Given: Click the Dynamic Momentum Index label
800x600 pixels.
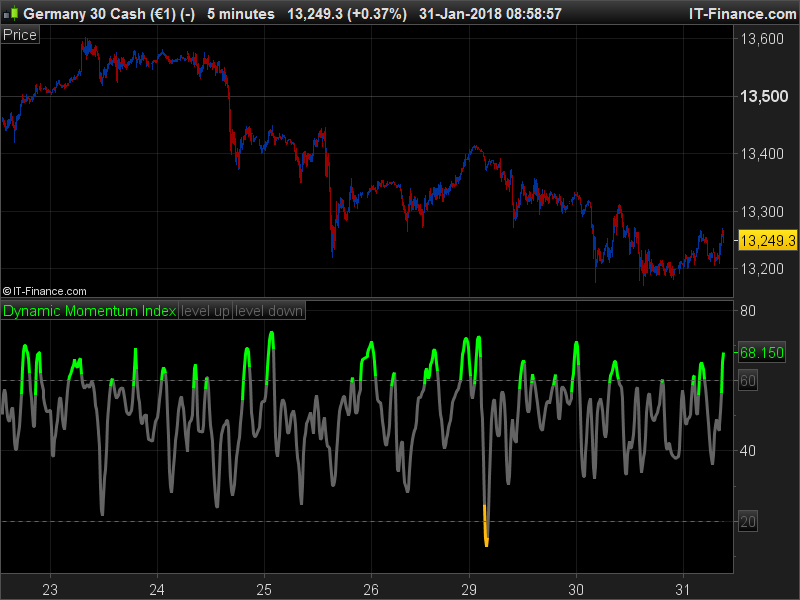Looking at the screenshot, I should coord(89,311).
